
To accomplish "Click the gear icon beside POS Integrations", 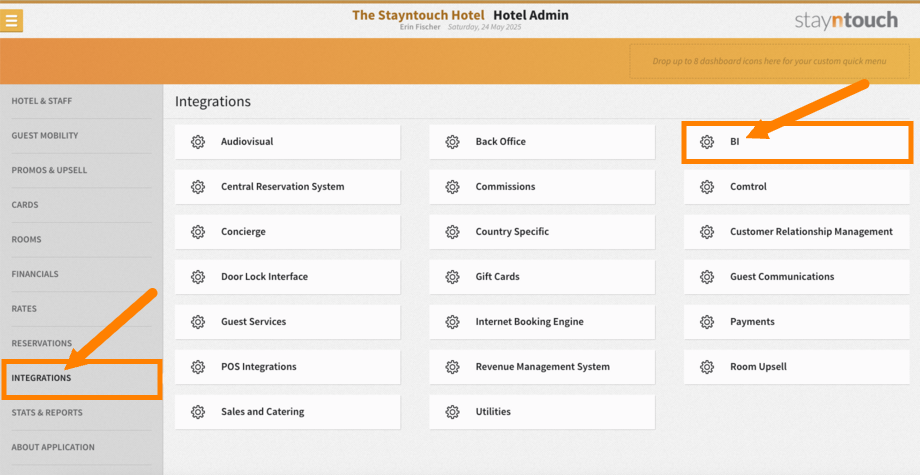I will click(198, 367).
